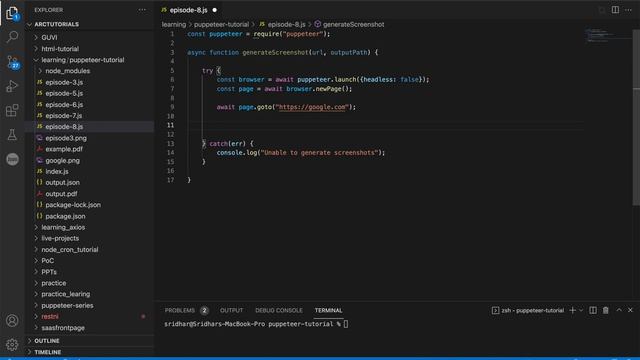Click the editor minimap preview

(607, 35)
